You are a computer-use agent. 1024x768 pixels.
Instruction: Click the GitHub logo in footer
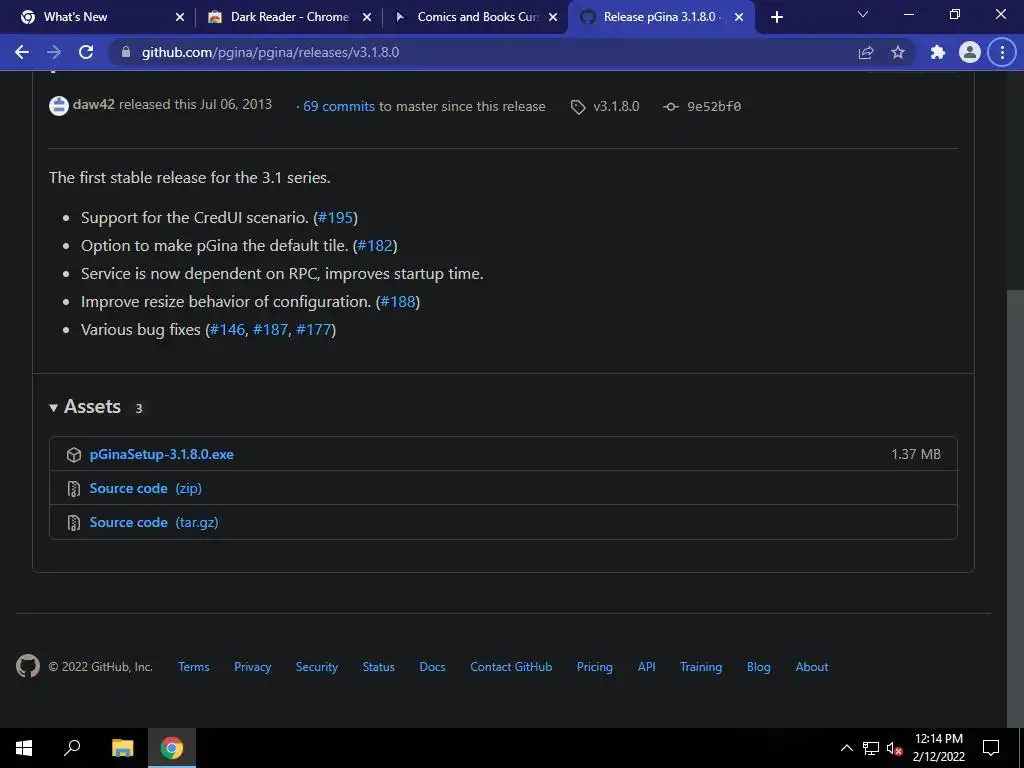pyautogui.click(x=27, y=666)
